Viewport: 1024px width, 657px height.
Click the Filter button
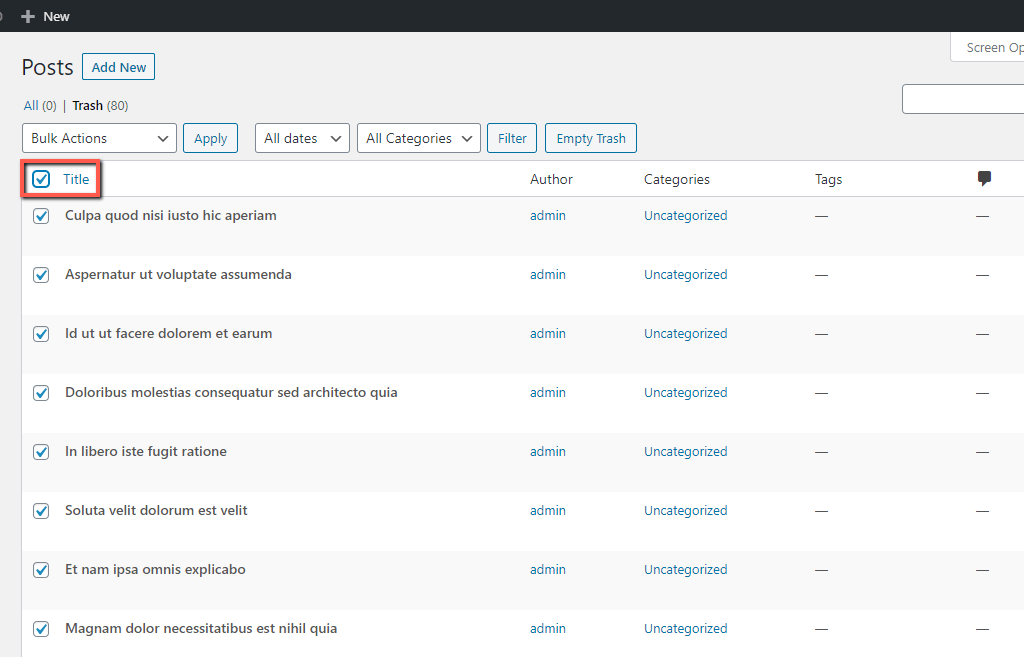[512, 138]
